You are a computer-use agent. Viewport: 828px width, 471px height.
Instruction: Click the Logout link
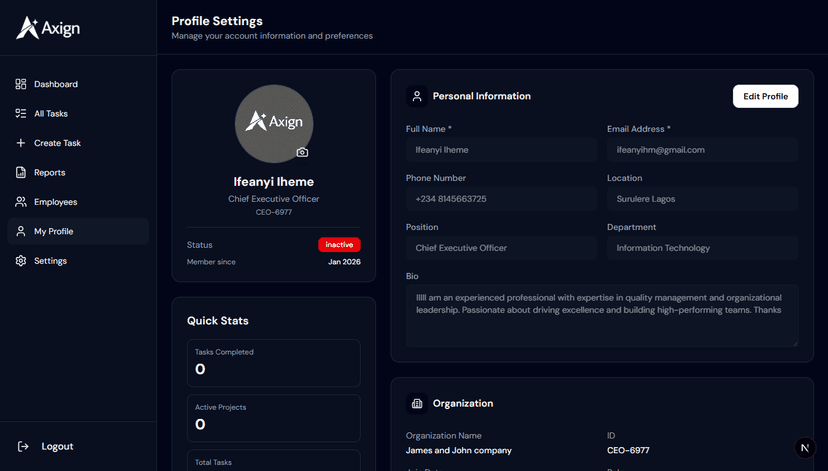tap(56, 446)
